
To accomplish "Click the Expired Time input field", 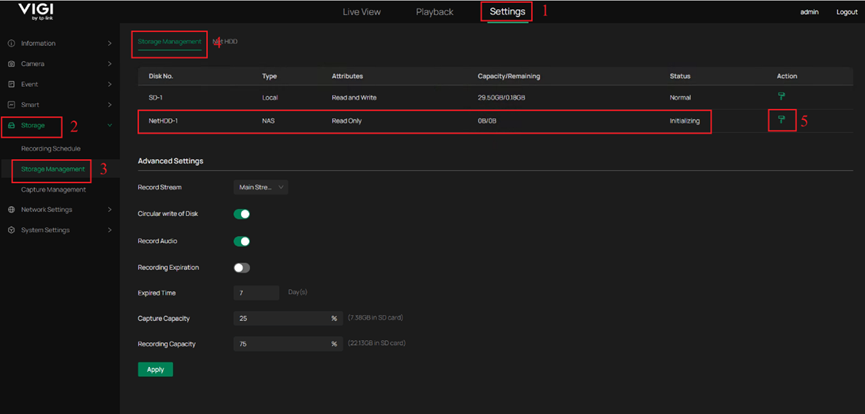I will pos(256,293).
